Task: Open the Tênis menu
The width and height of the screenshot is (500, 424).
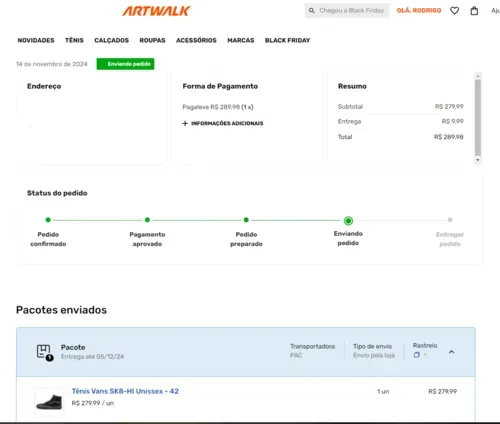Action: click(74, 40)
